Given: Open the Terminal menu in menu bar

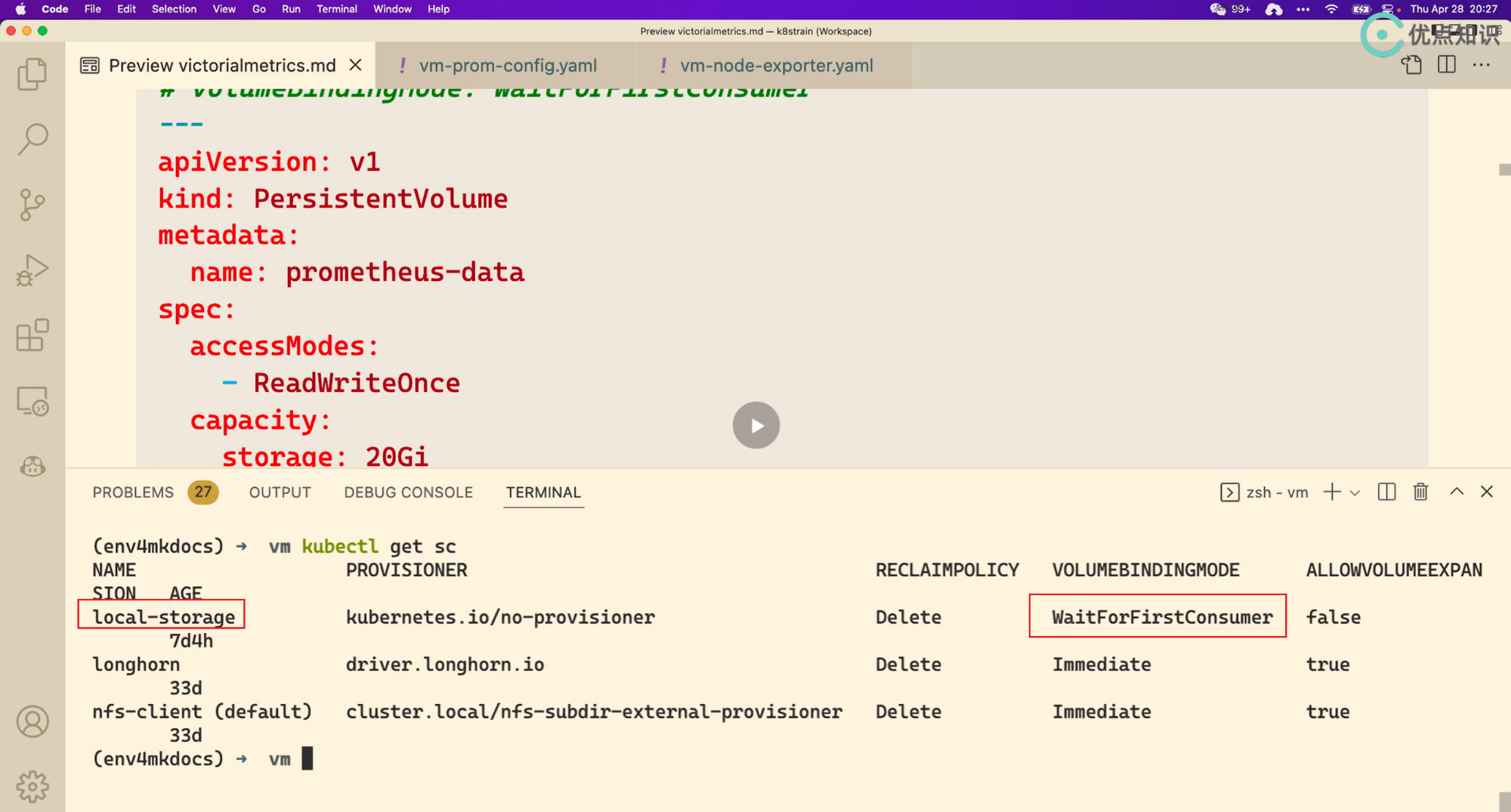Looking at the screenshot, I should click(336, 9).
